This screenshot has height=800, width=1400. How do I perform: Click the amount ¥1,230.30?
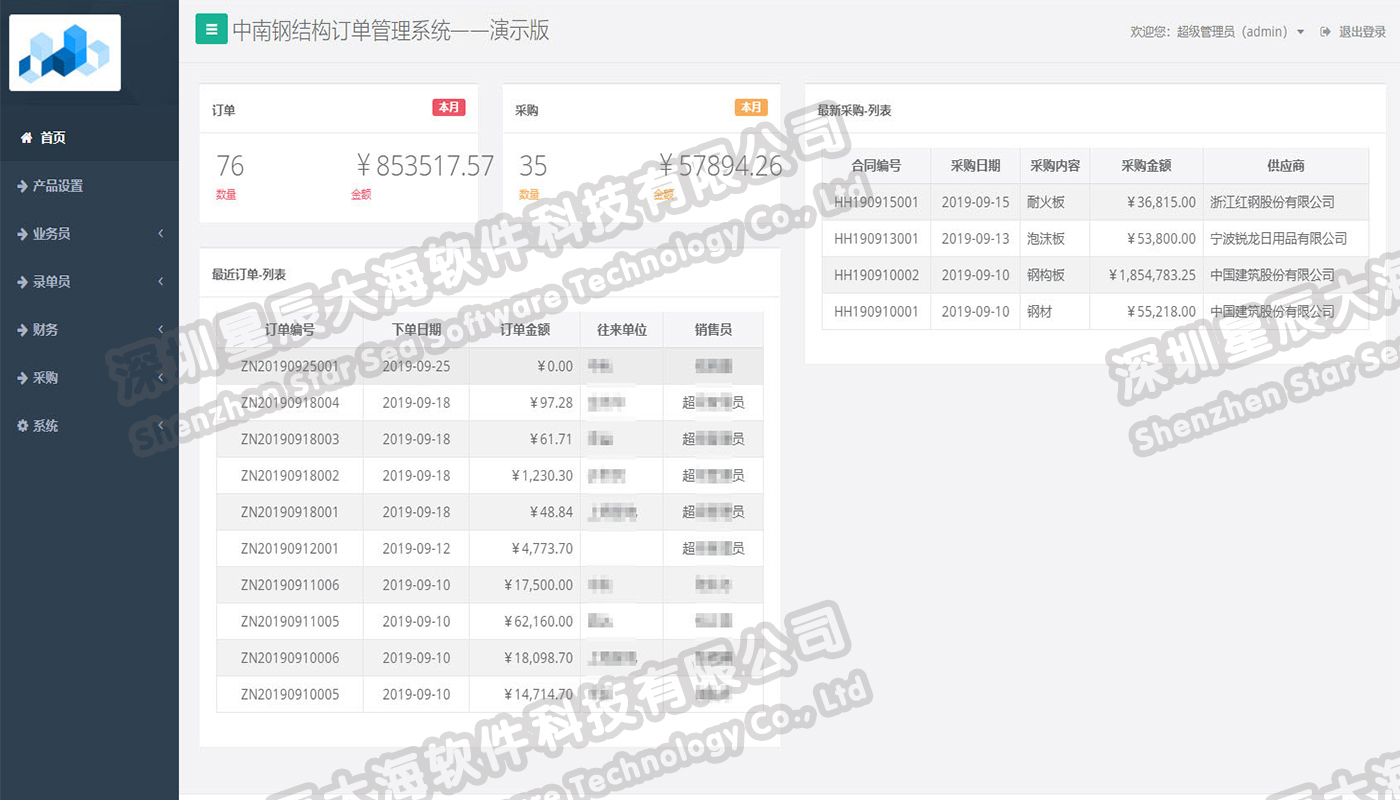542,476
